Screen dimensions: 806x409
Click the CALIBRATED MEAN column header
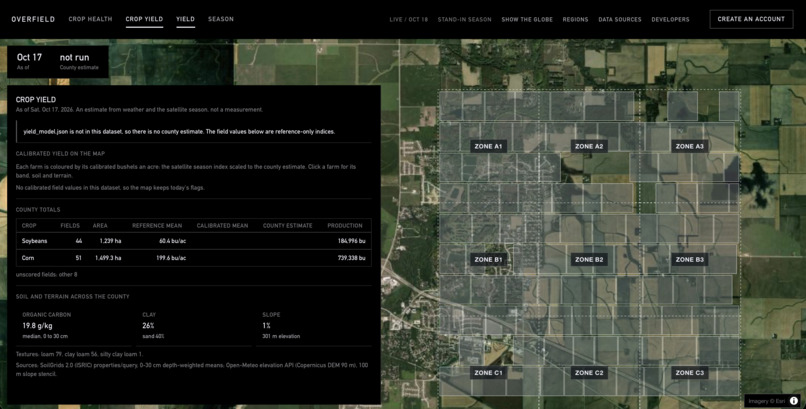[x=223, y=226]
